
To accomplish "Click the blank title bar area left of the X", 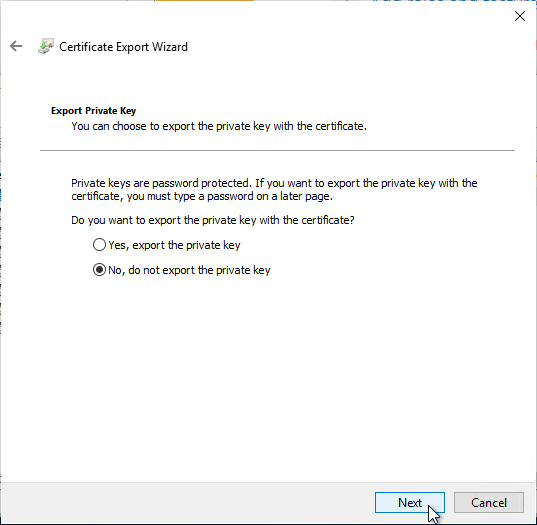I will [x=342, y=16].
